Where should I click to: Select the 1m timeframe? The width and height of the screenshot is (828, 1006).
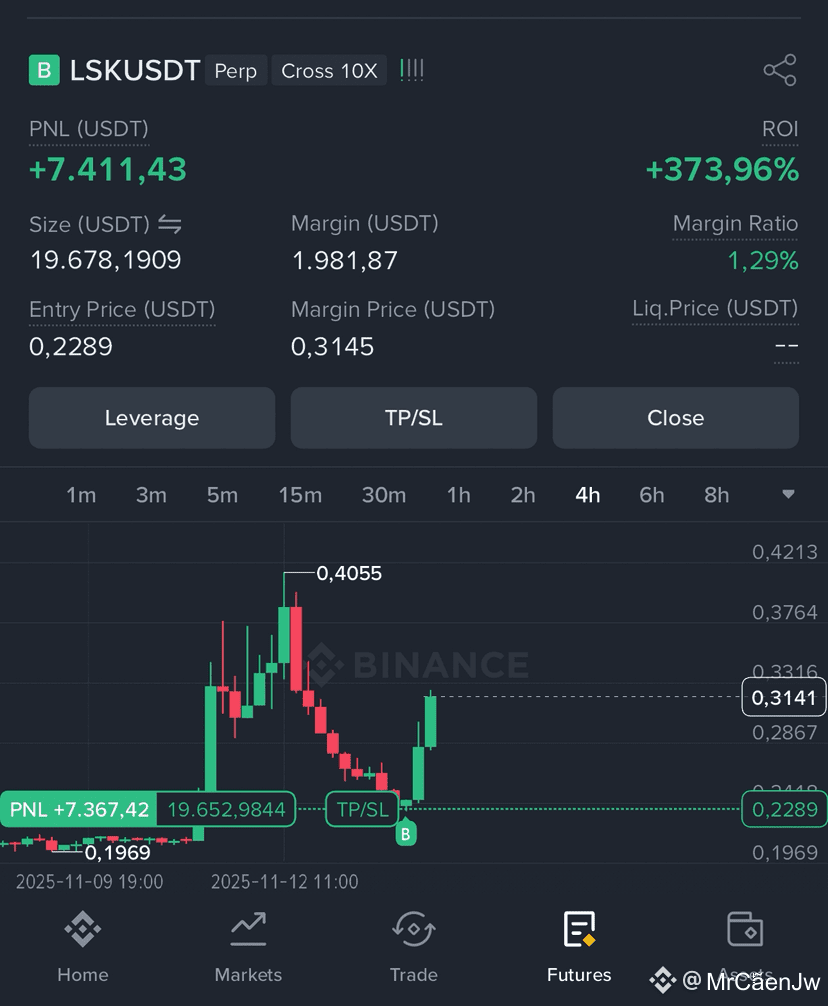click(x=81, y=495)
